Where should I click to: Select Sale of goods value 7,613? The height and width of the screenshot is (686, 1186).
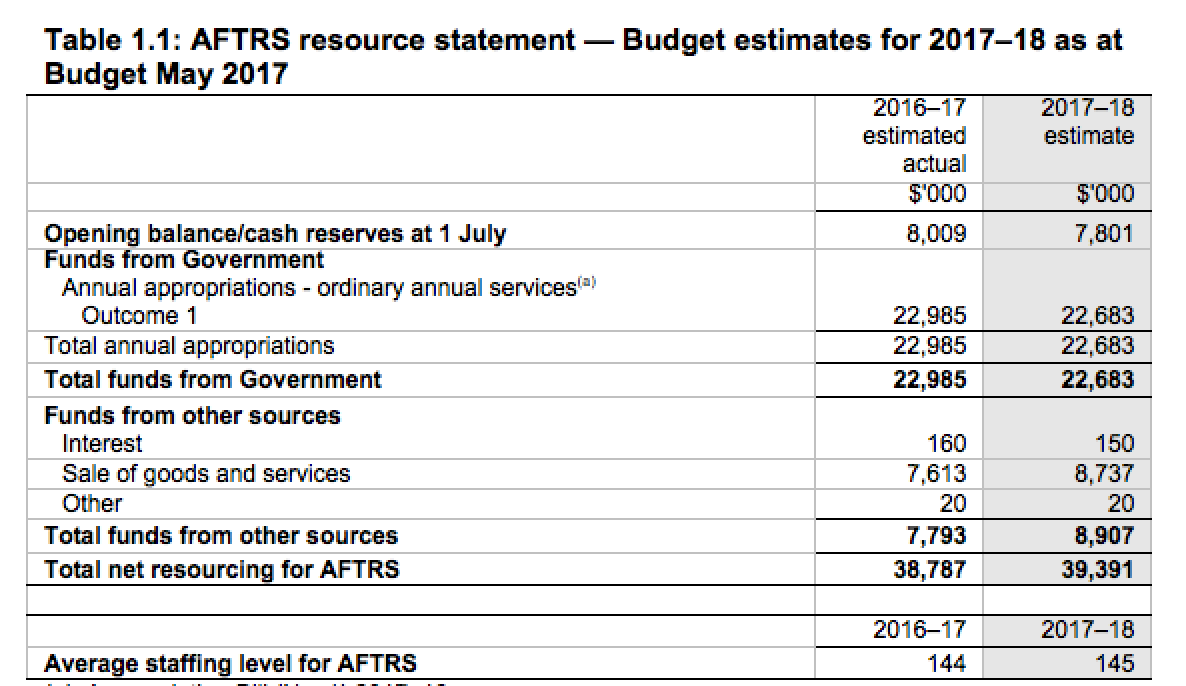click(x=936, y=473)
